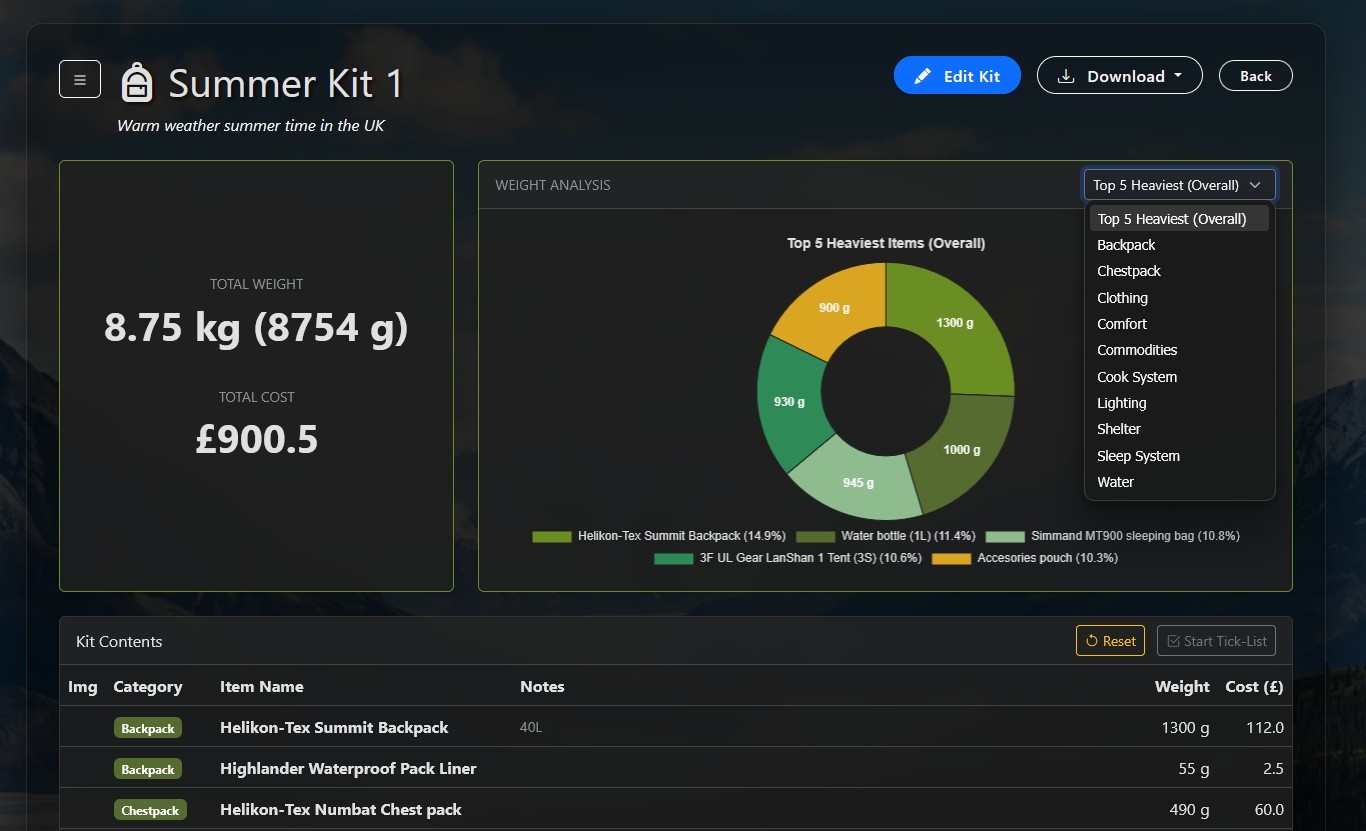
Task: Click the 1300 g donut chart segment
Action: click(955, 322)
